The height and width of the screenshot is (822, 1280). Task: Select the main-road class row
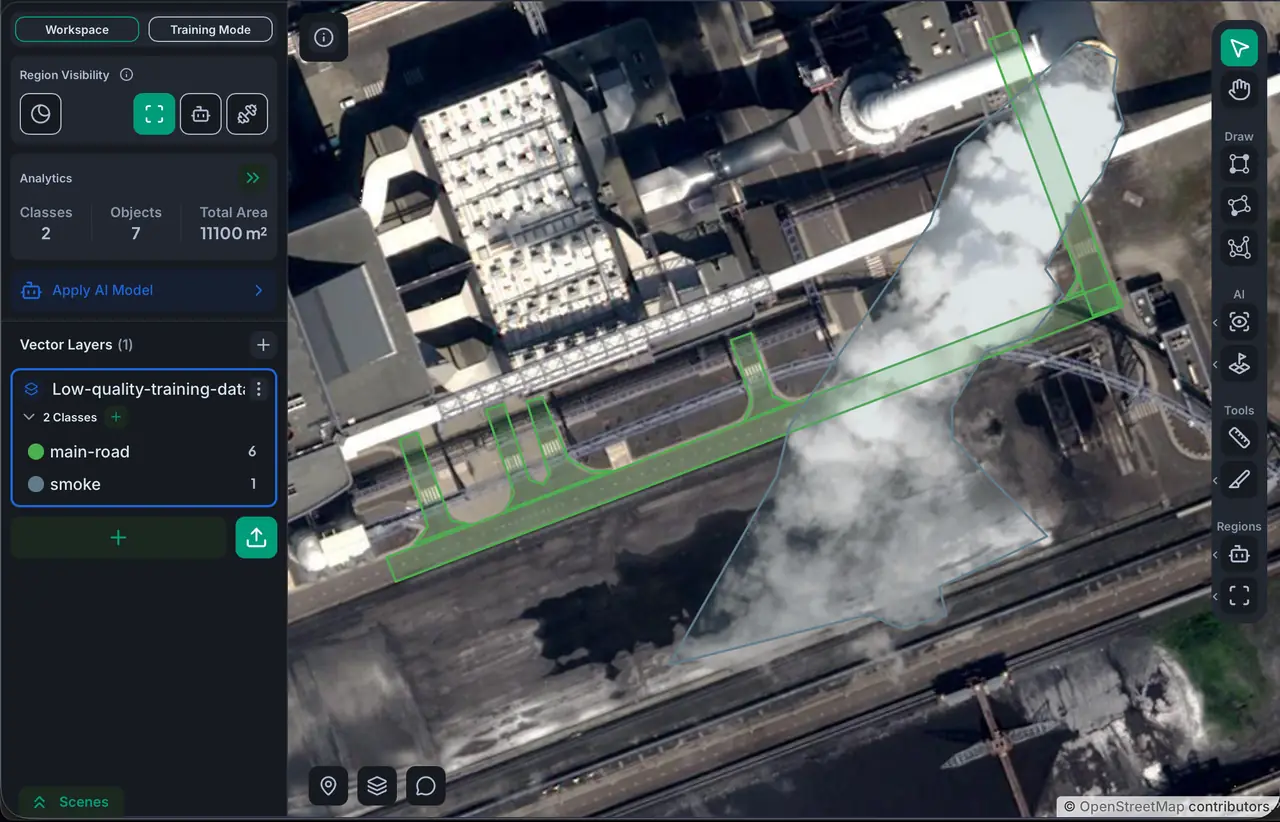pos(143,452)
